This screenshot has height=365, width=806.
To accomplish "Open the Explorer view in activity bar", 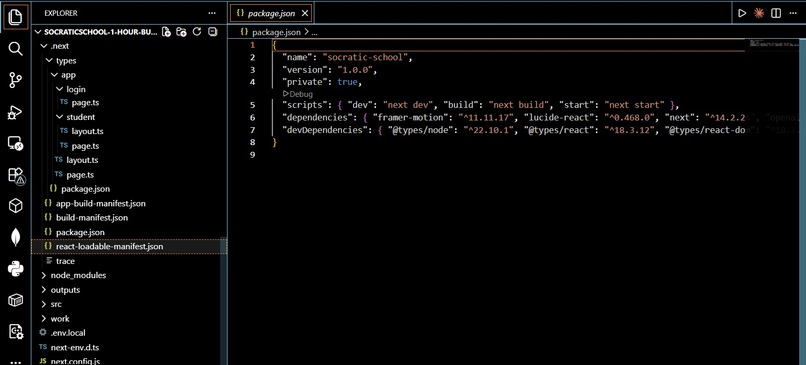I will click(x=15, y=17).
